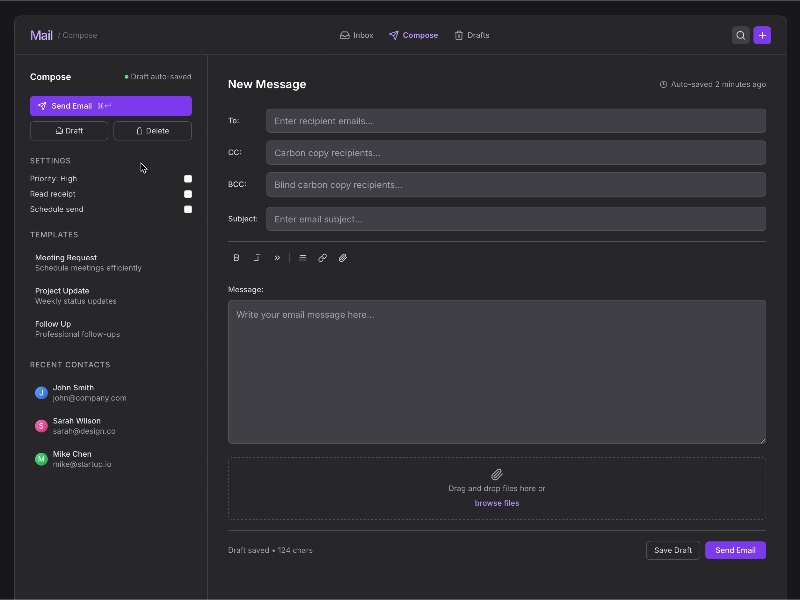Image resolution: width=800 pixels, height=600 pixels.
Task: Enable the Priority: High setting
Action: [x=187, y=178]
